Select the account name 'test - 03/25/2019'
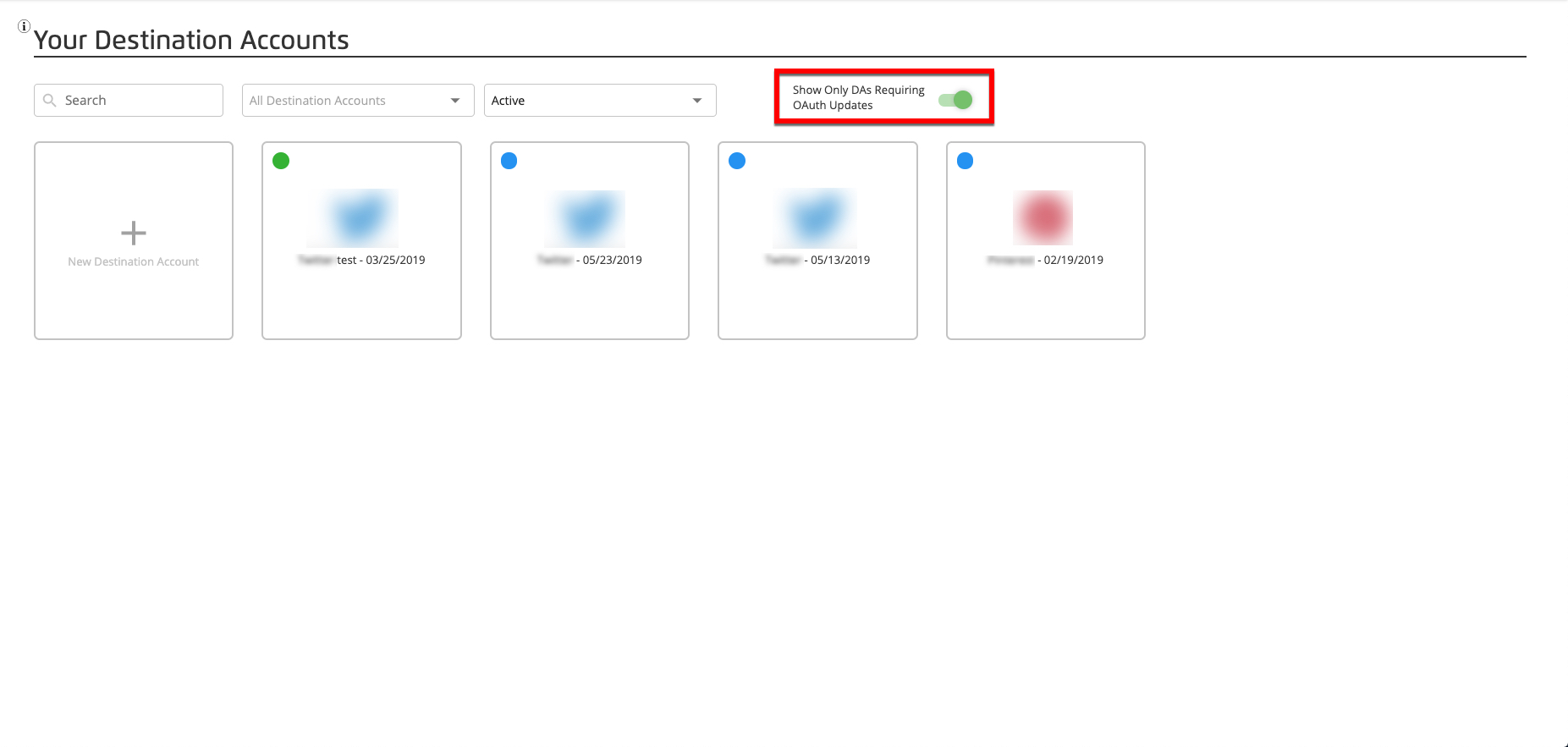 pos(361,261)
